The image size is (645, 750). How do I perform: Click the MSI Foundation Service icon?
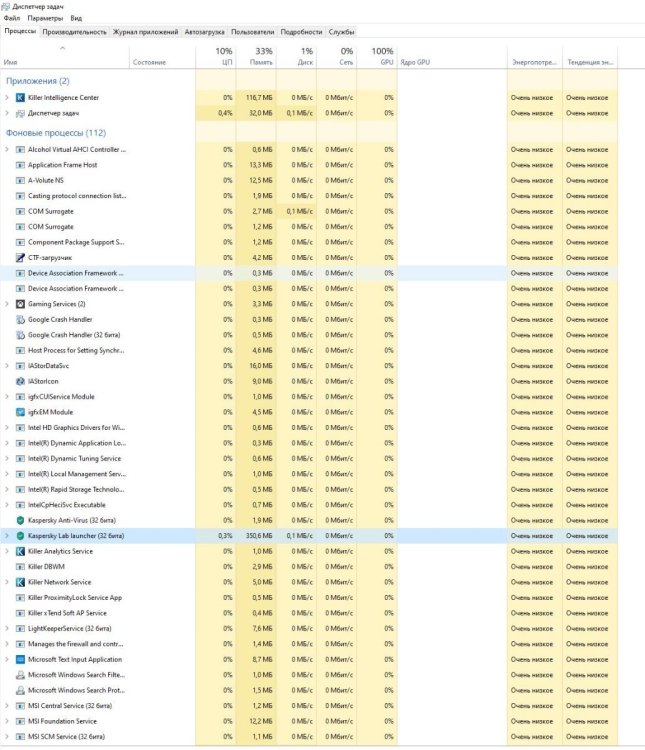click(x=20, y=721)
